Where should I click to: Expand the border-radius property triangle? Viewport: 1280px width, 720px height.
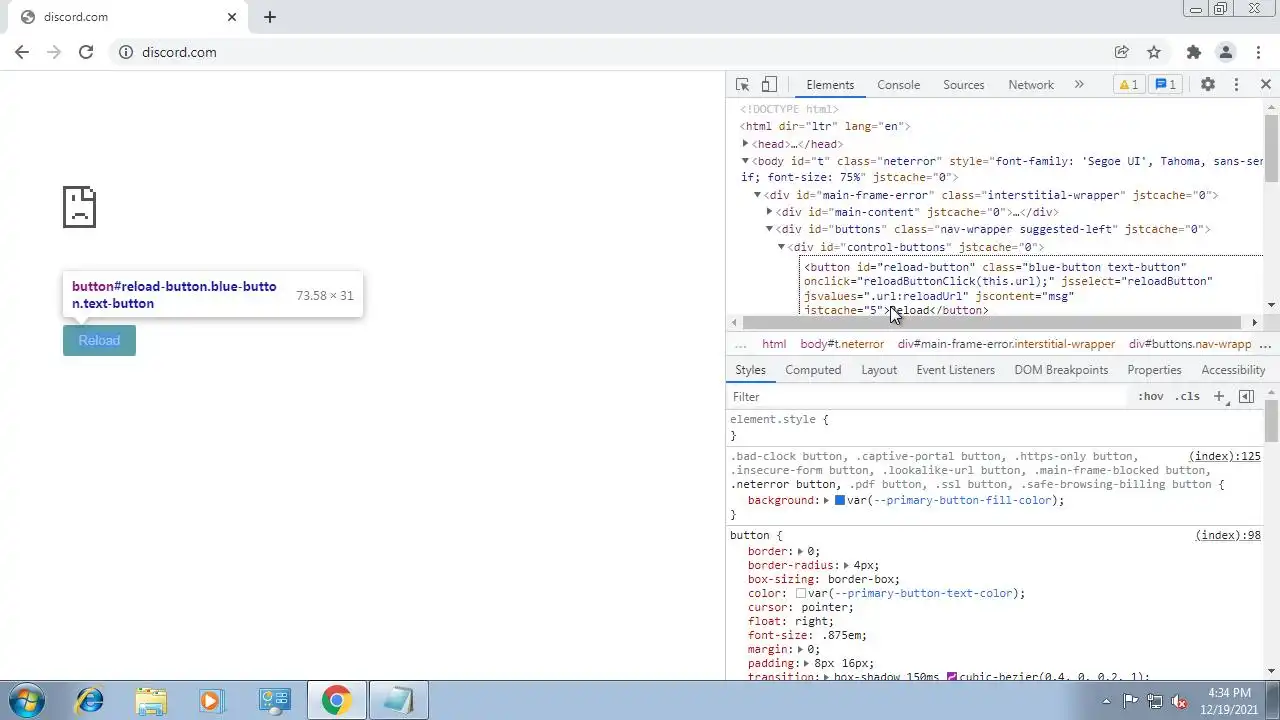coord(846,565)
